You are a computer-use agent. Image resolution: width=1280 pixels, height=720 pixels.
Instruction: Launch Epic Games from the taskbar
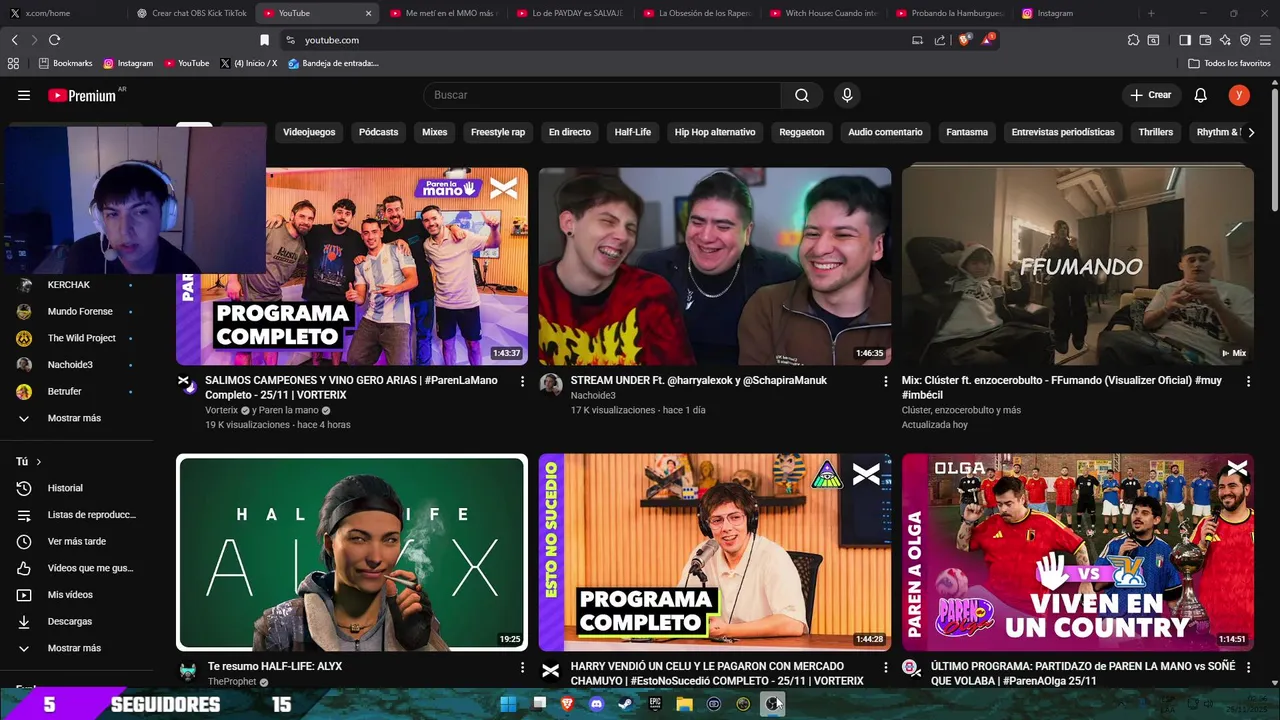pos(655,704)
